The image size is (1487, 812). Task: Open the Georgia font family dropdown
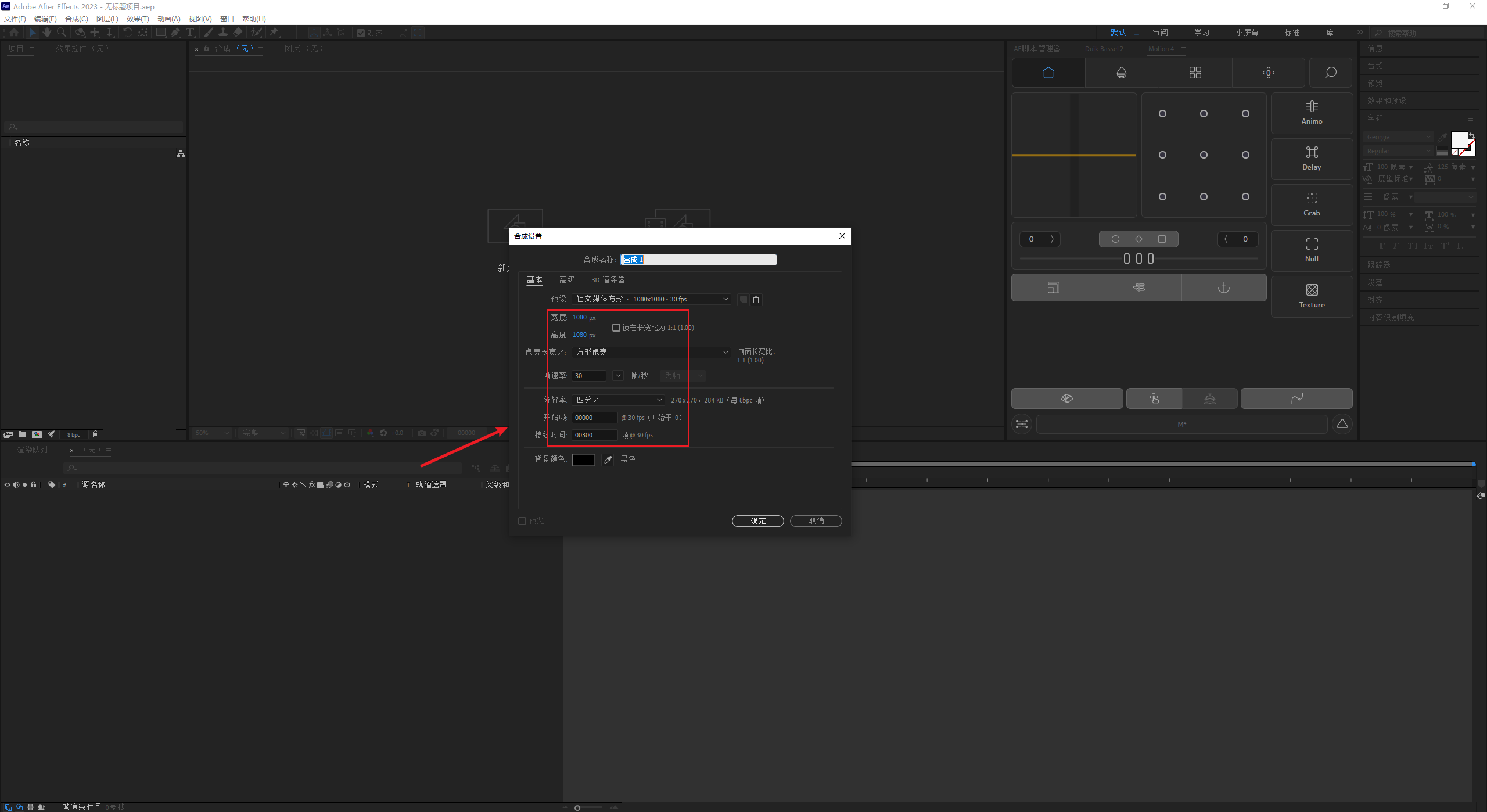1398,137
